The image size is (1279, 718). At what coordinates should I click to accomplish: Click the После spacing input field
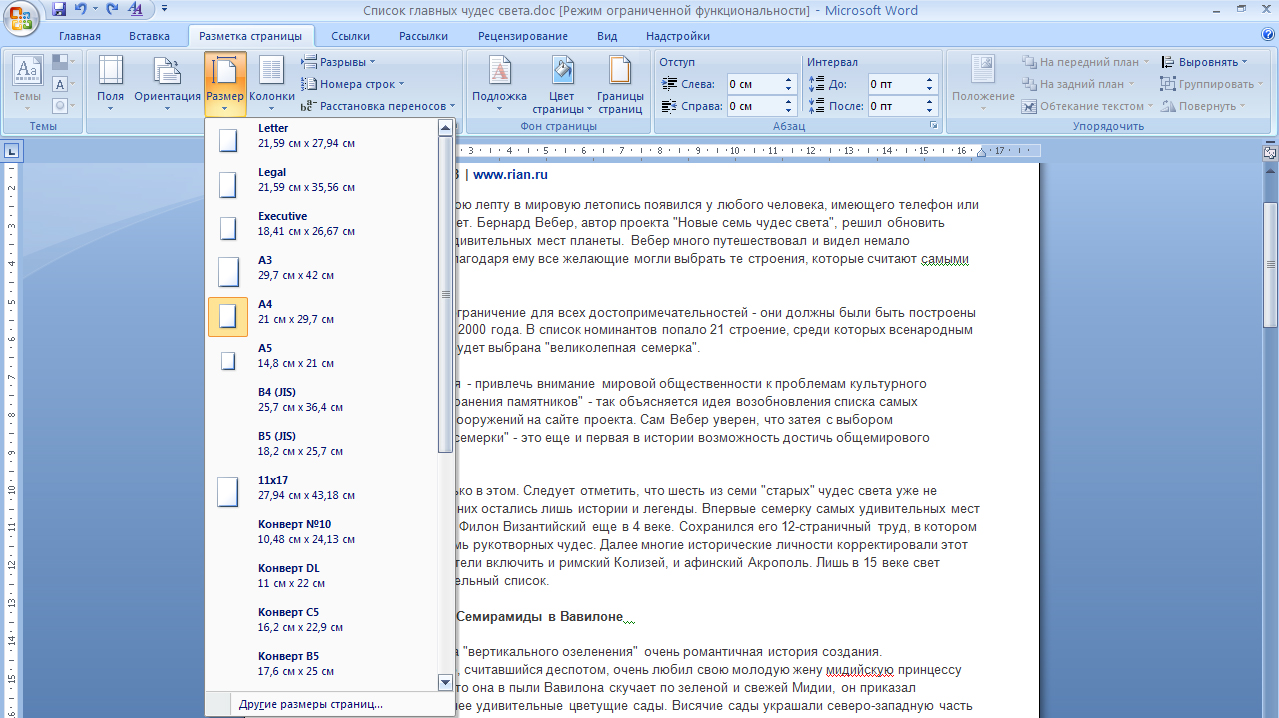click(895, 106)
